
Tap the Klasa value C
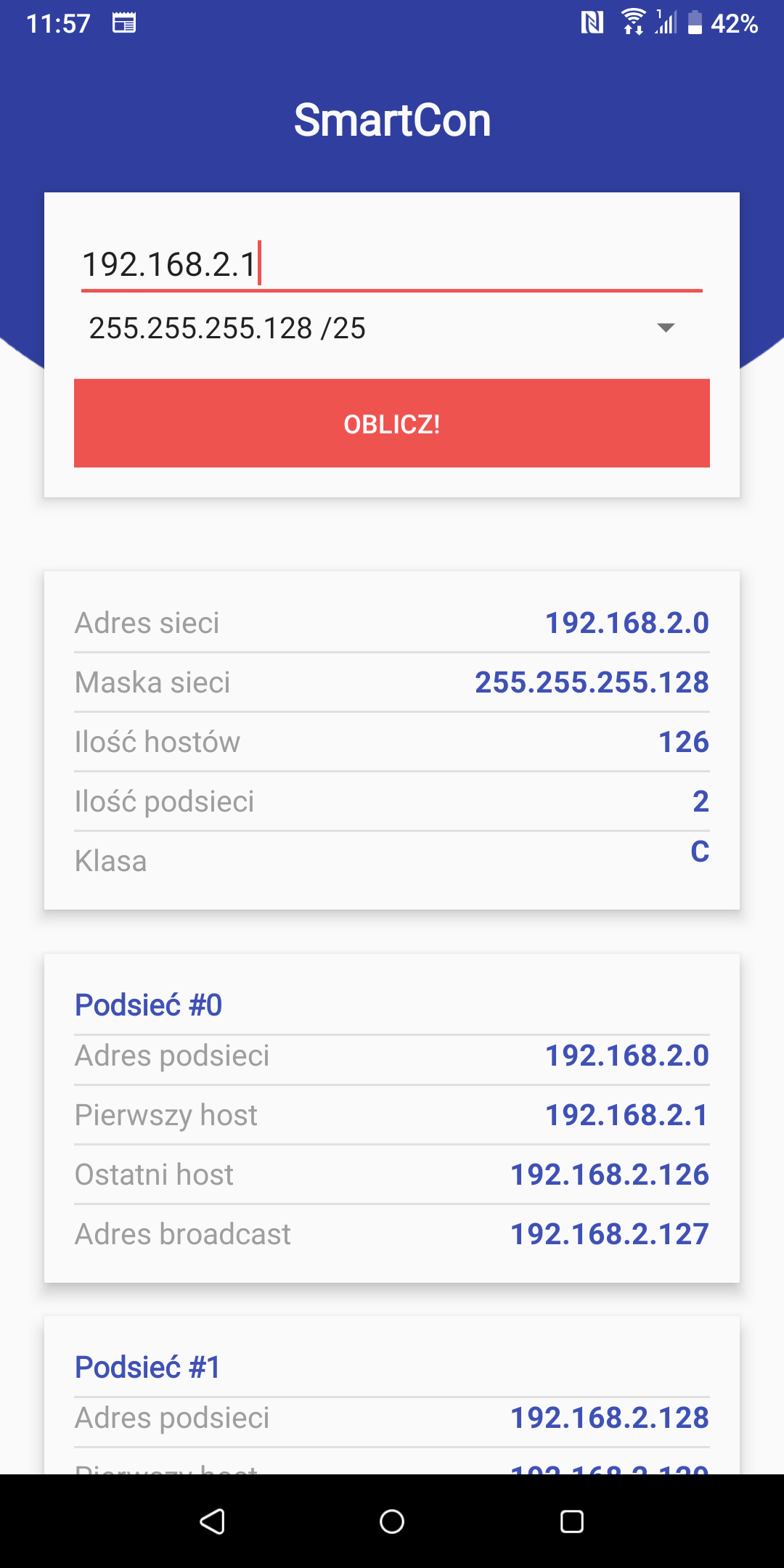point(700,852)
